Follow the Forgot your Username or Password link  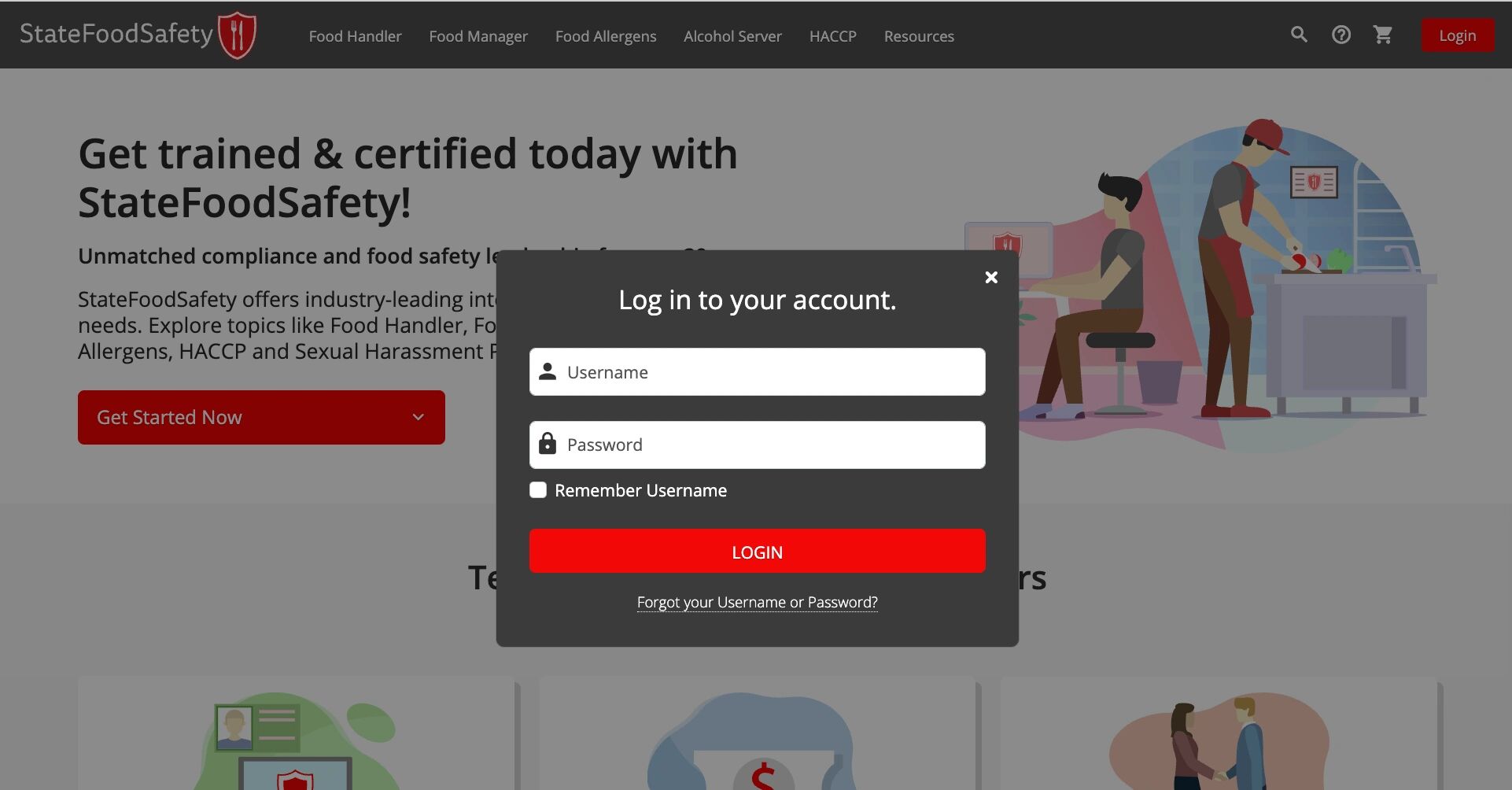click(757, 602)
